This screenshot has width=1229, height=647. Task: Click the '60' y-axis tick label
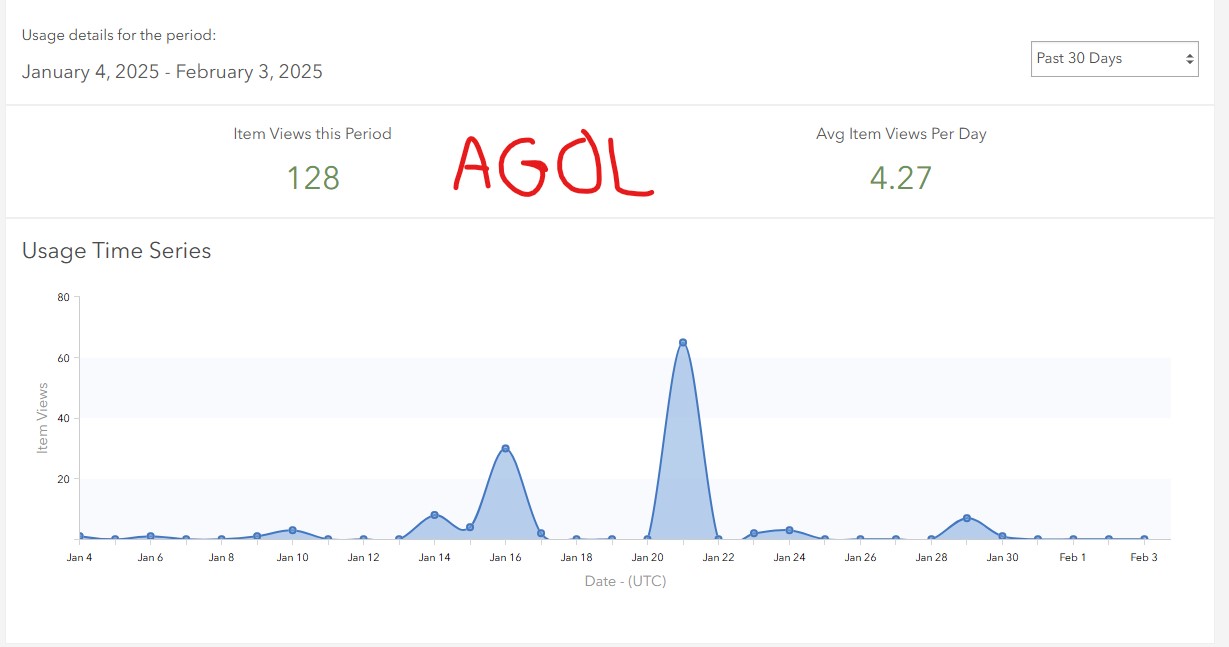[x=63, y=358]
